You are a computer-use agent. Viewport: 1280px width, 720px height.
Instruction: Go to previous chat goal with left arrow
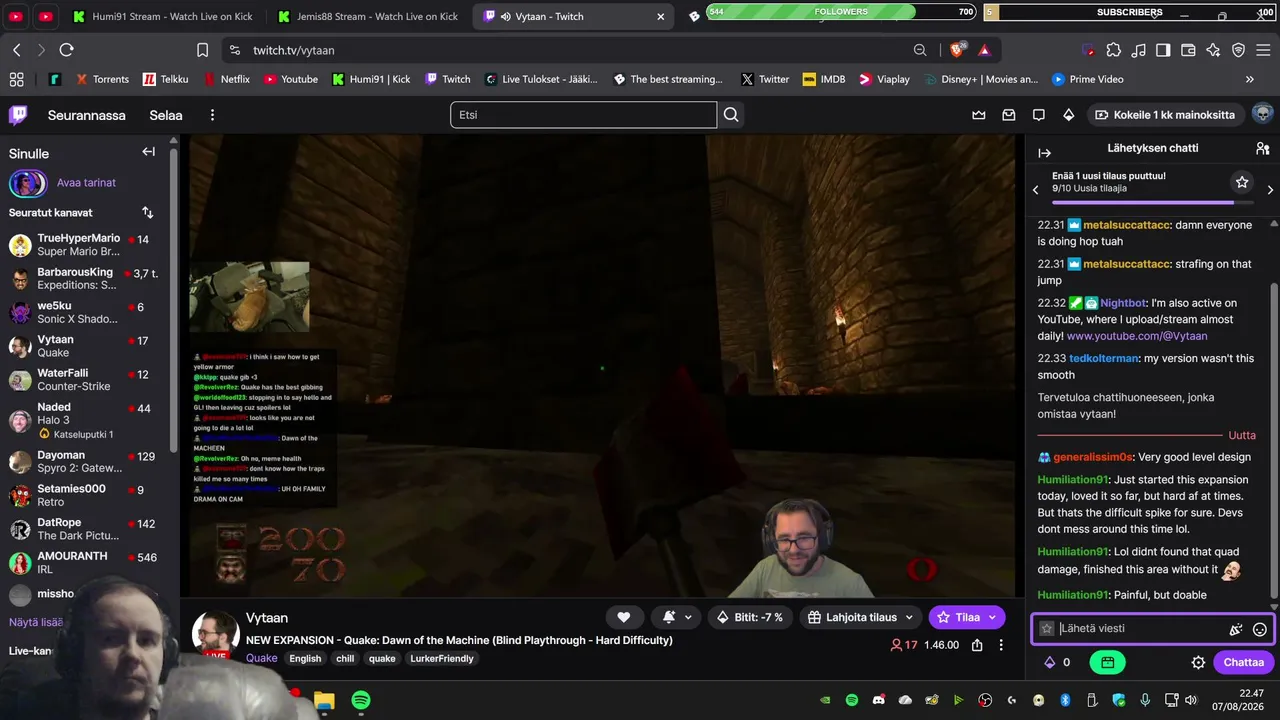[1036, 189]
